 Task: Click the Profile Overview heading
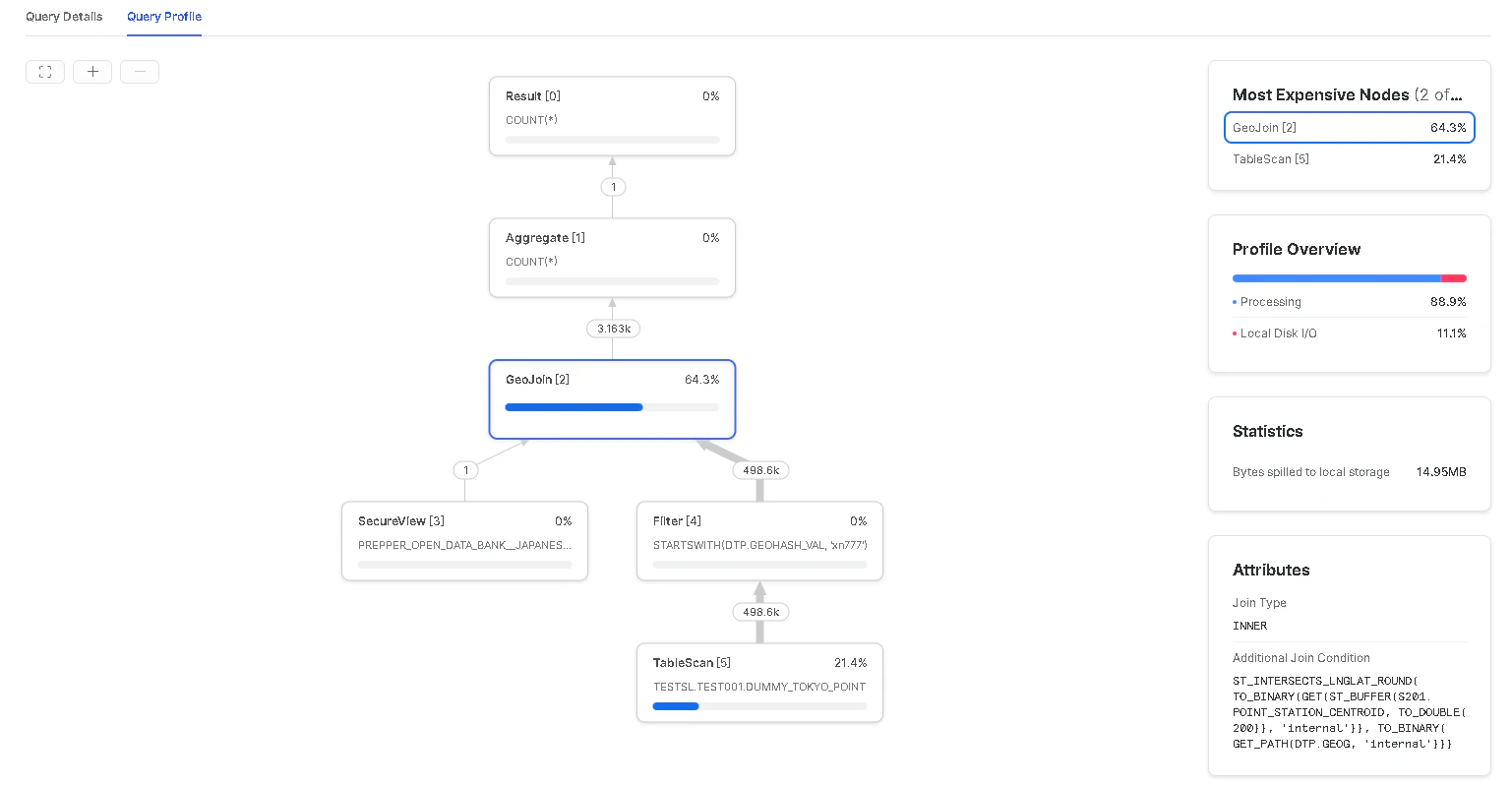[x=1296, y=250]
